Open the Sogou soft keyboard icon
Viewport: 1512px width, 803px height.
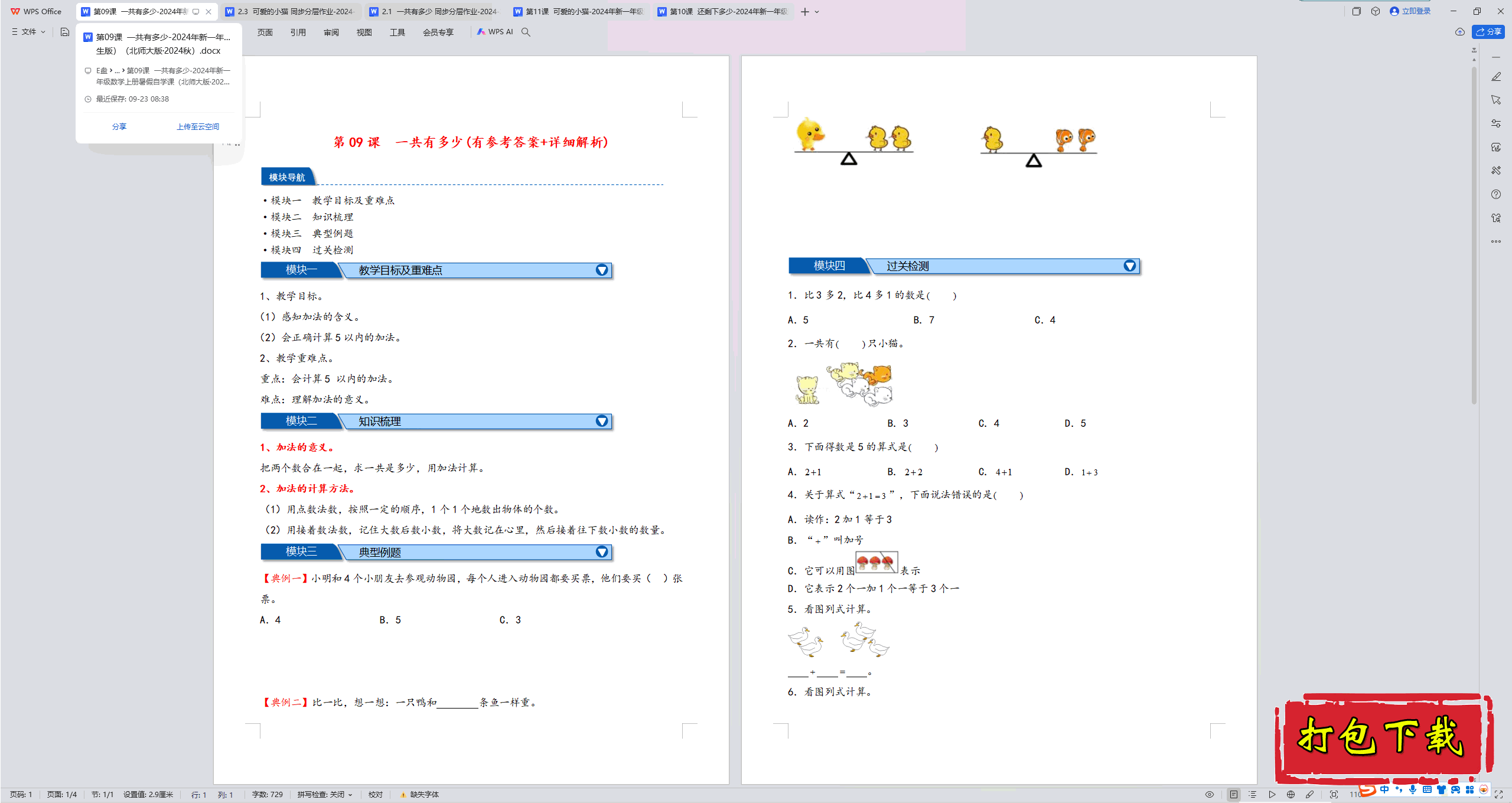(1427, 790)
